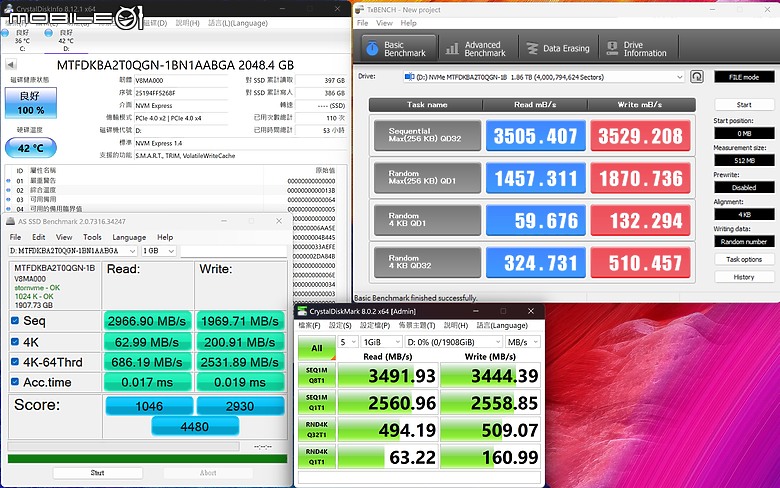Open the View menu in TxBENCH
The image size is (780, 488).
click(384, 23)
